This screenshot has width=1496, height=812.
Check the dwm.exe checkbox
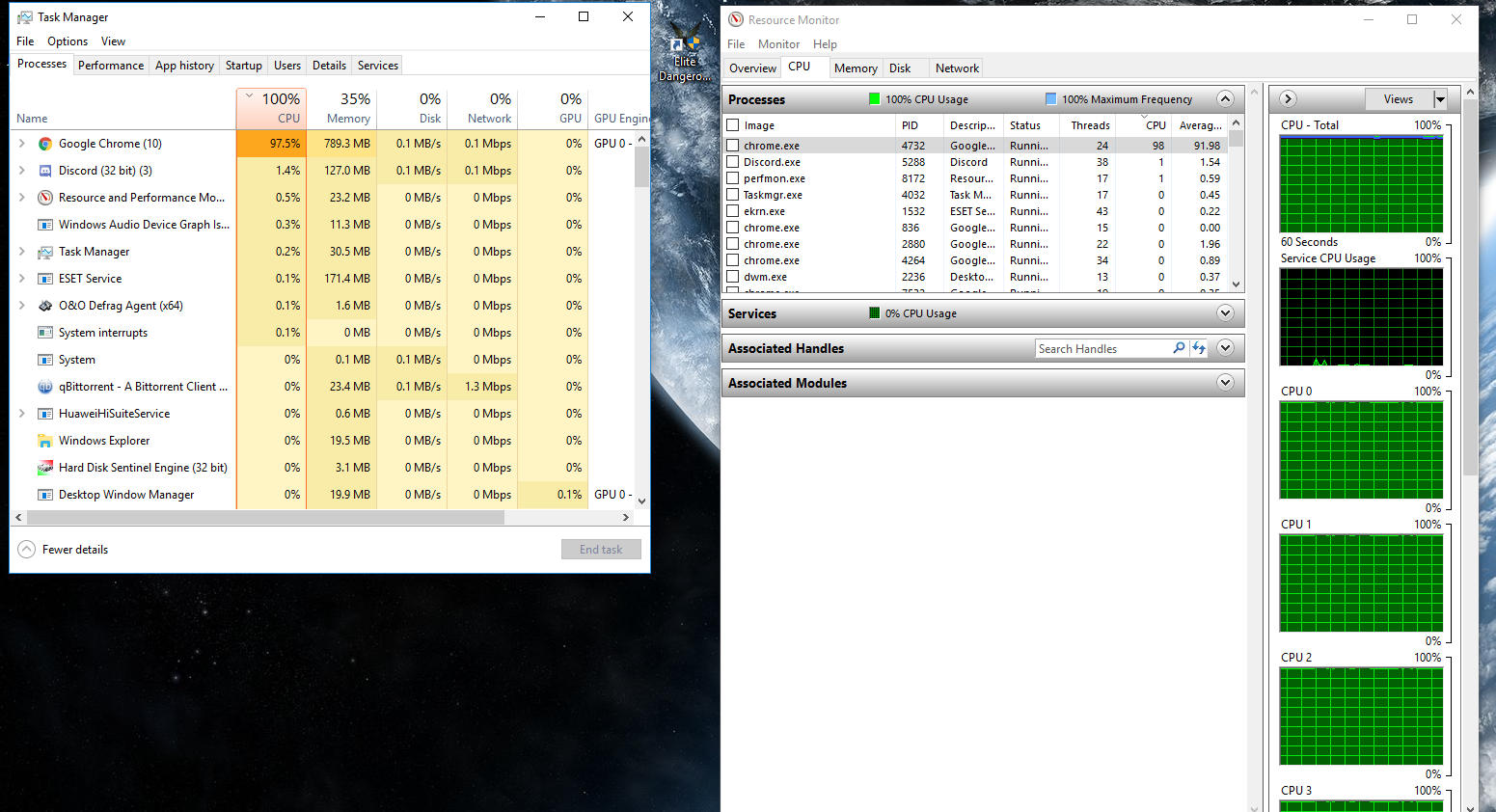click(733, 277)
